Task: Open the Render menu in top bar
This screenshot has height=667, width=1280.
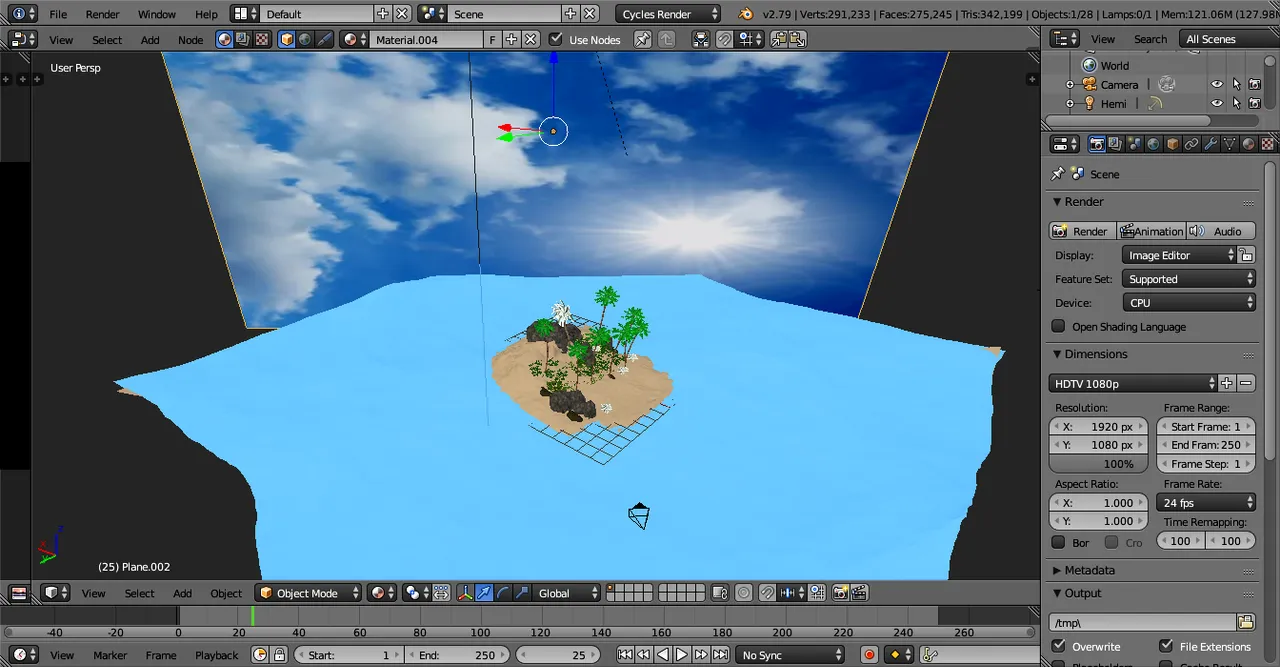Action: click(x=102, y=14)
